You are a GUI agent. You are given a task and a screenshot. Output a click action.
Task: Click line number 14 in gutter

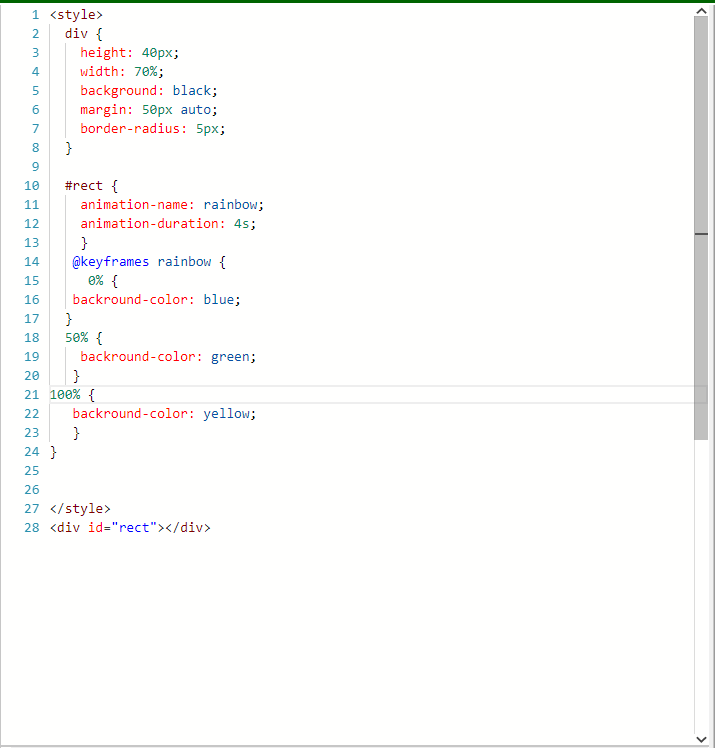pyautogui.click(x=31, y=262)
